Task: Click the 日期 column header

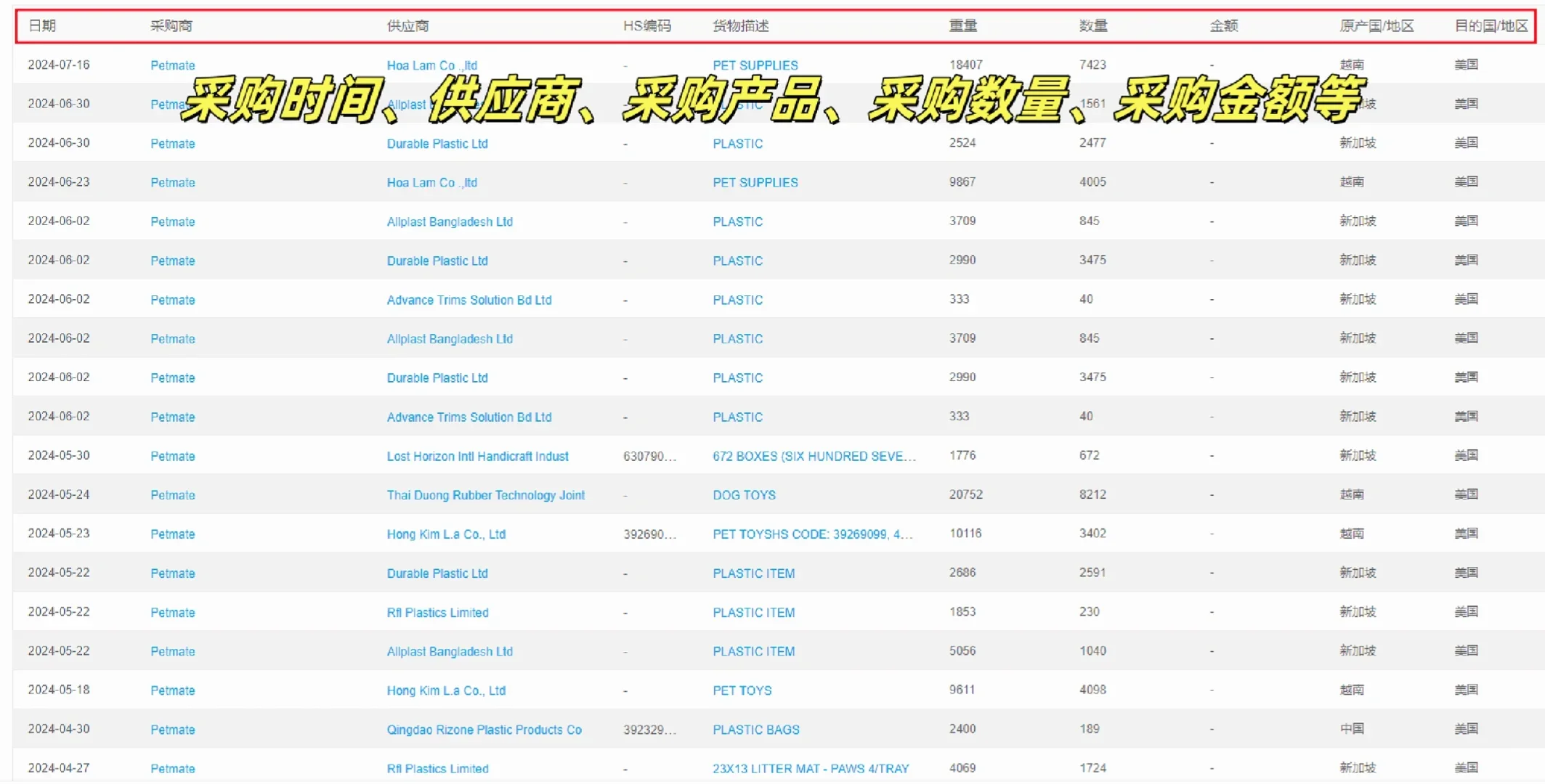Action: click(x=41, y=26)
